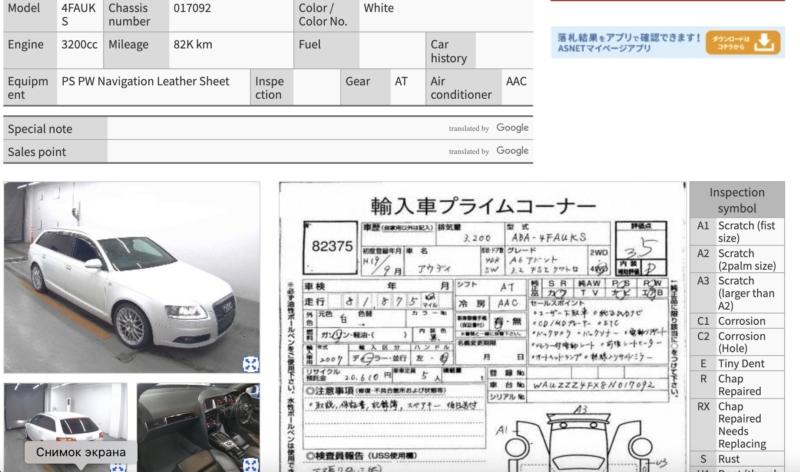800x472 pixels.
Task: Open the large front-view photo of the white Audi
Action: click(130, 275)
